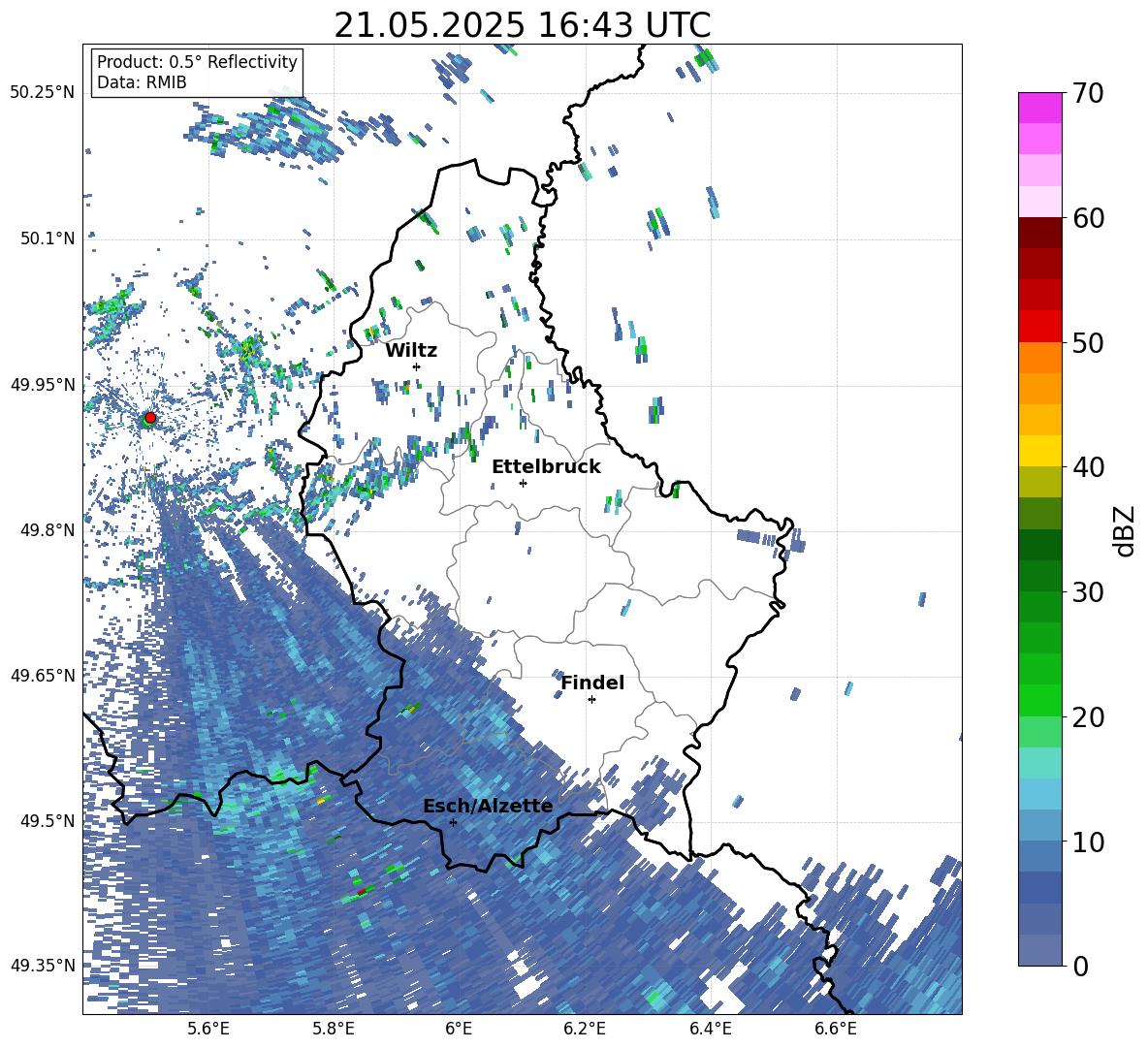The width and height of the screenshot is (1148, 1048).
Task: Click the 'Product: 0.5° Reflectivity' text
Action: click(197, 62)
